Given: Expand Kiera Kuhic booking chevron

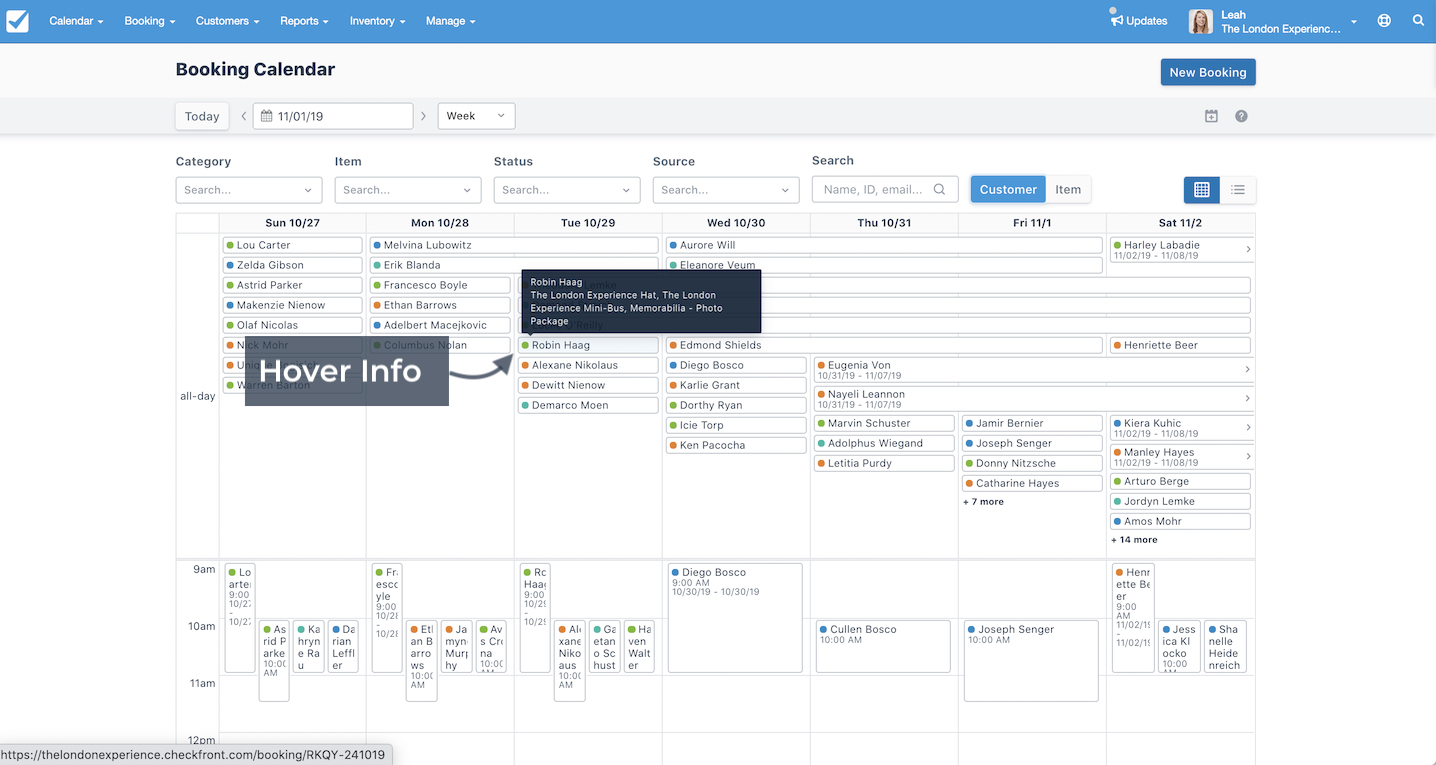Looking at the screenshot, I should click(1248, 428).
